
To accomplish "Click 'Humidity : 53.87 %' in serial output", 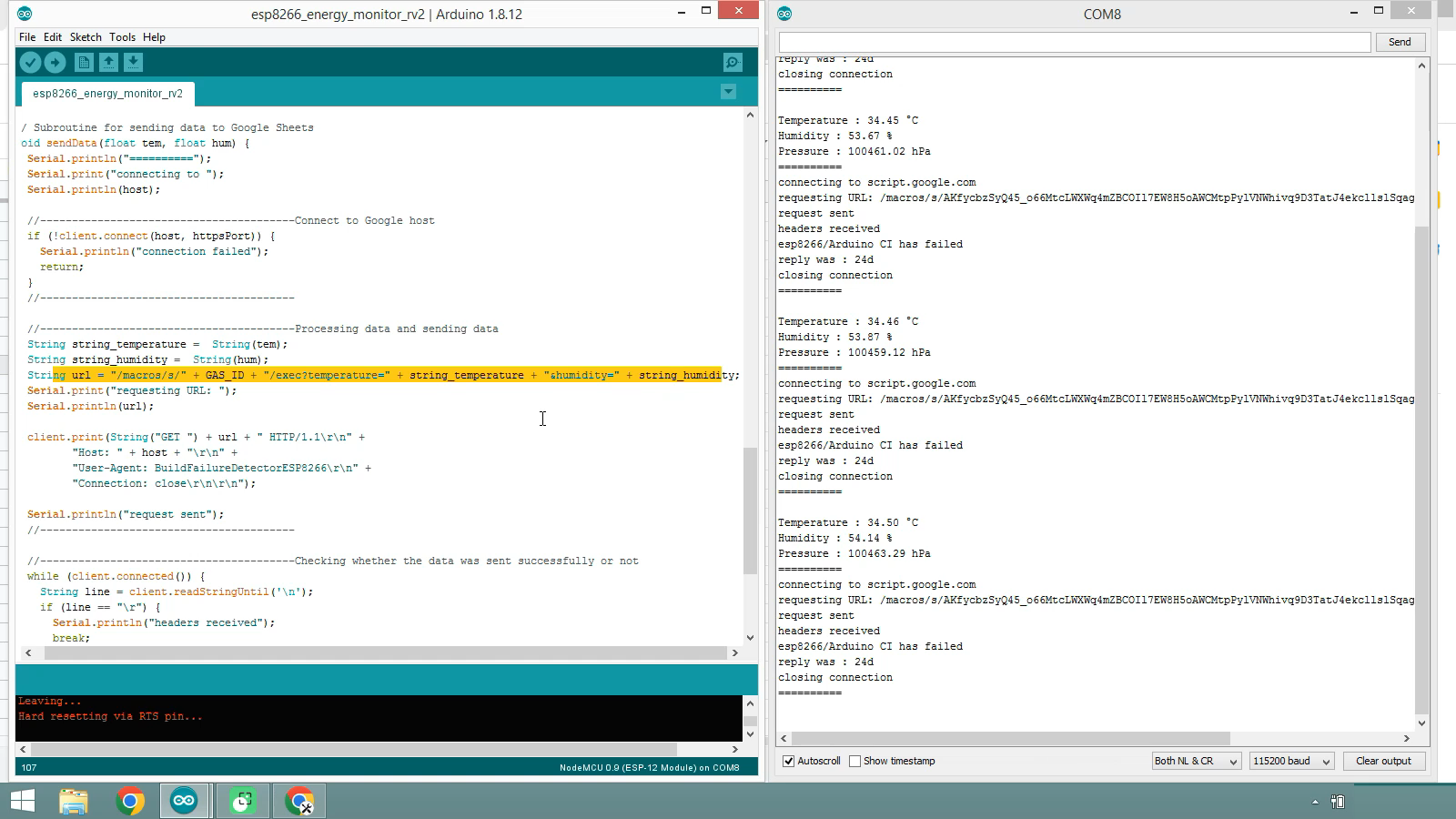I will pyautogui.click(x=834, y=337).
